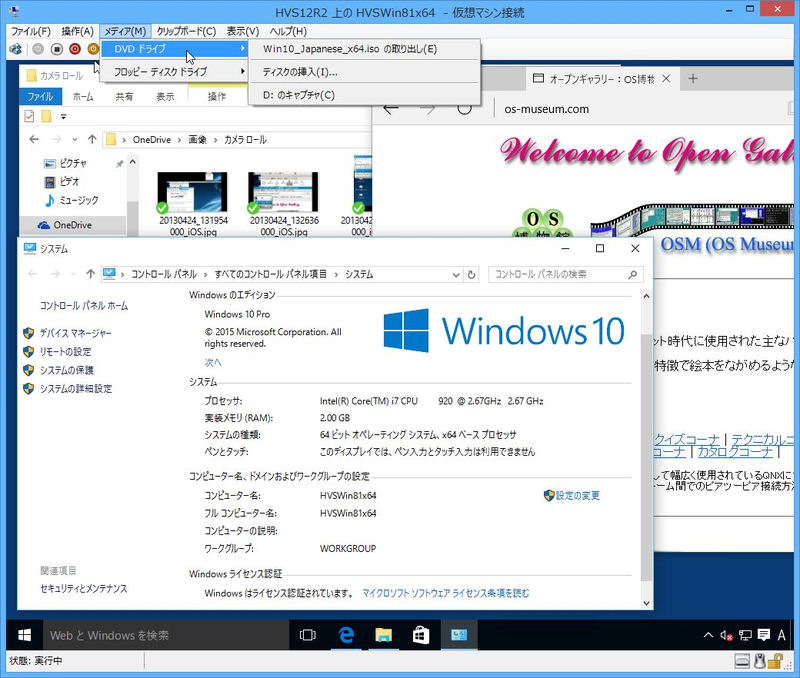Image resolution: width=800 pixels, height=678 pixels.
Task: Open Explorer's blue ファイル ribbon tab
Action: 40,96
